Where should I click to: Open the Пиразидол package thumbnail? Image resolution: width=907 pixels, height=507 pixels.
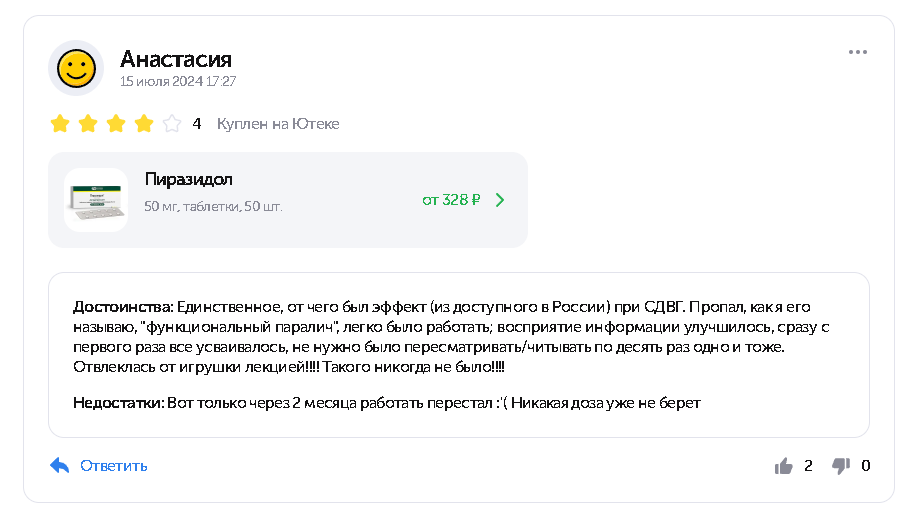[96, 200]
